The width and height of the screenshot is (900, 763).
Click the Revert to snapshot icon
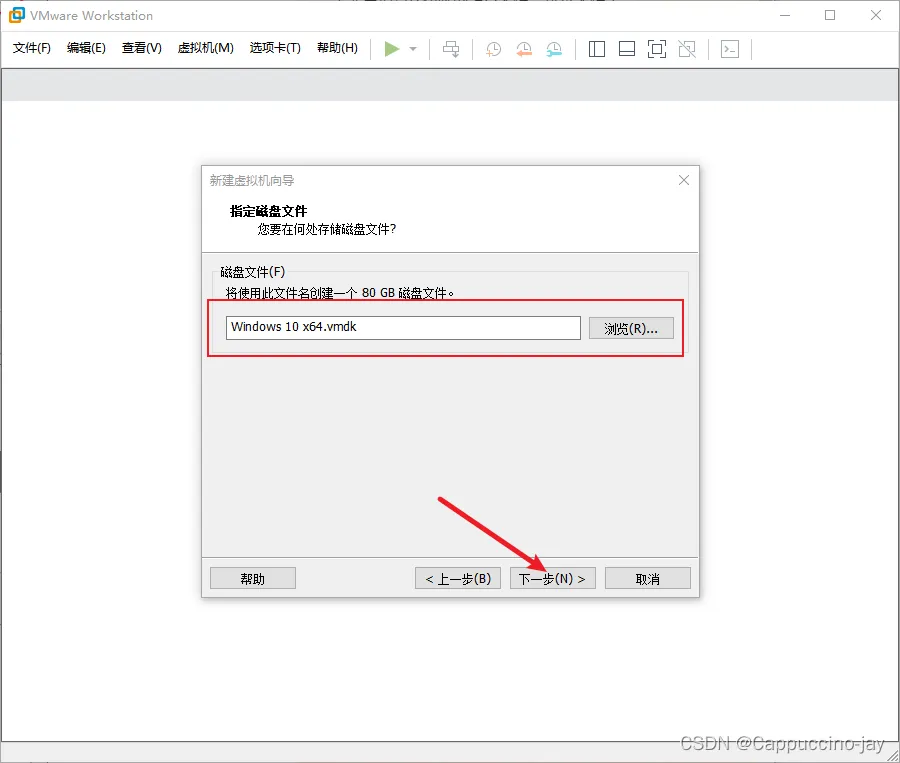(523, 49)
